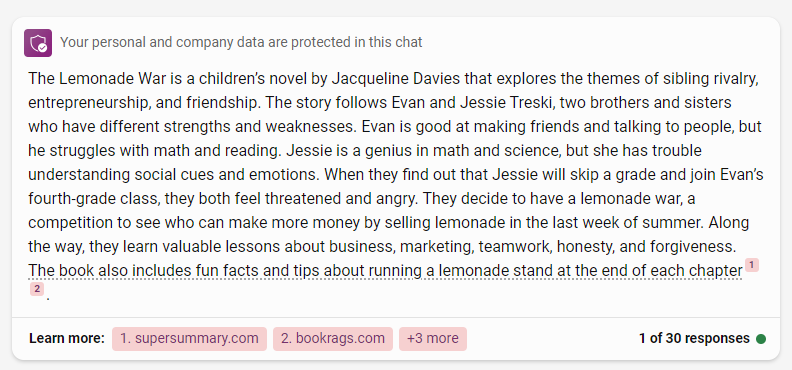Expand the +3 more sources chip
This screenshot has width=792, height=370.
point(433,339)
